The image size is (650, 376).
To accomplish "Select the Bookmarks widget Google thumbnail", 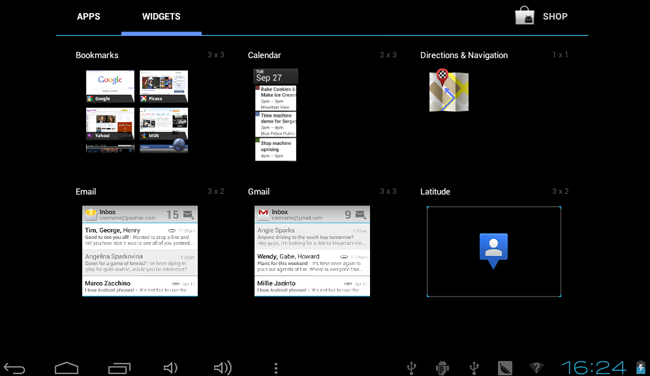I will point(110,86).
